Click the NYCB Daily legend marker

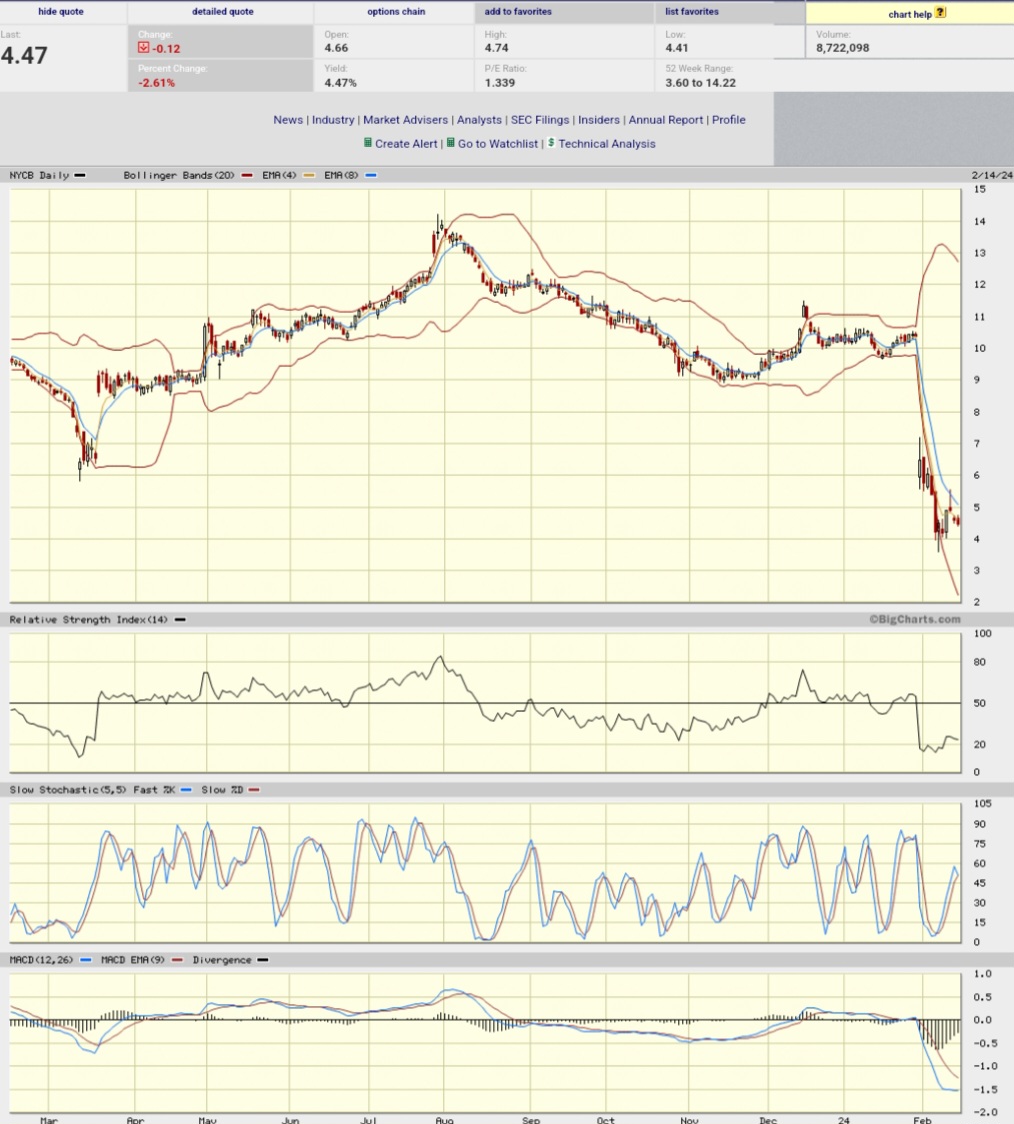79,175
